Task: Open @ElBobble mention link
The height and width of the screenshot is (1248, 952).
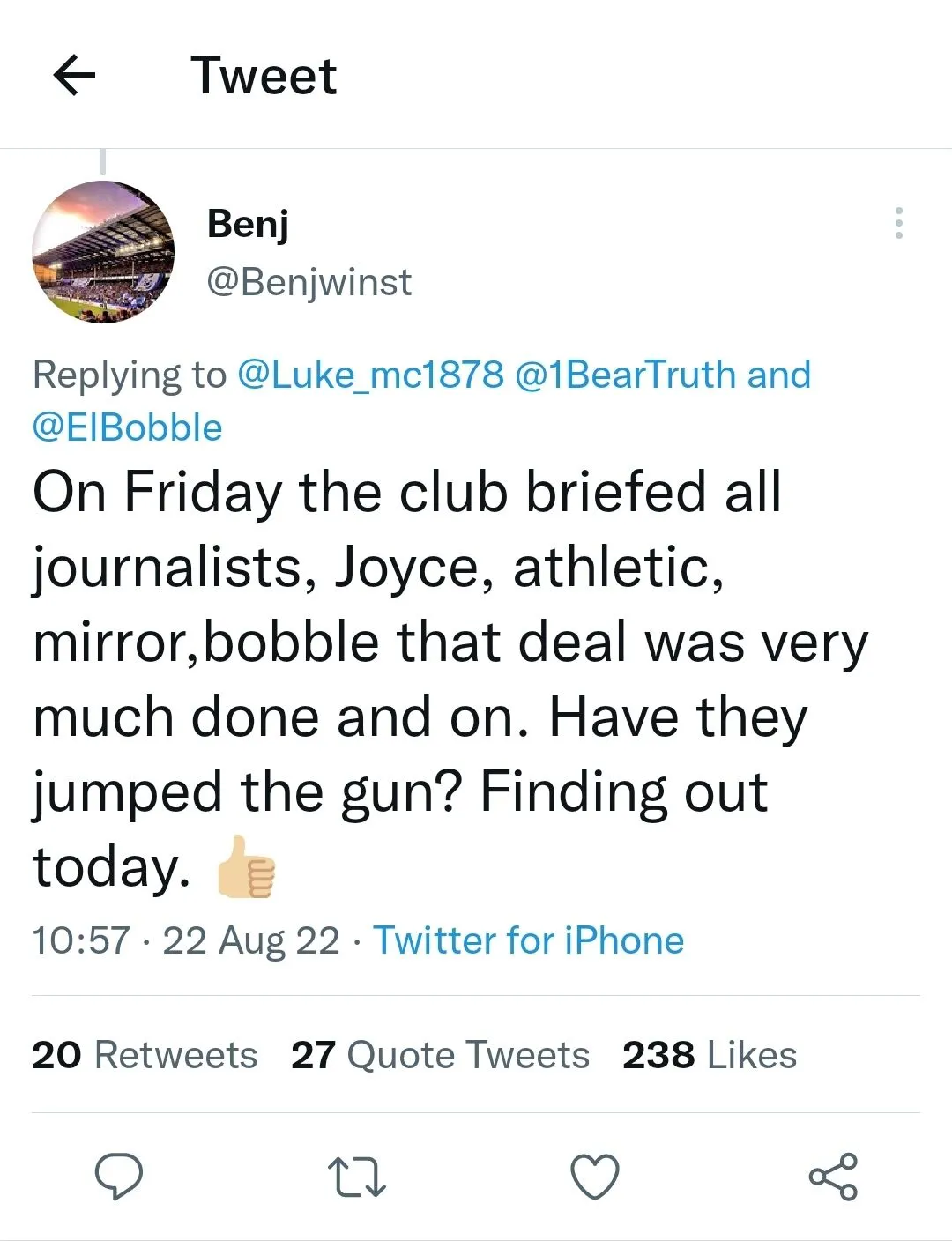Action: (128, 427)
